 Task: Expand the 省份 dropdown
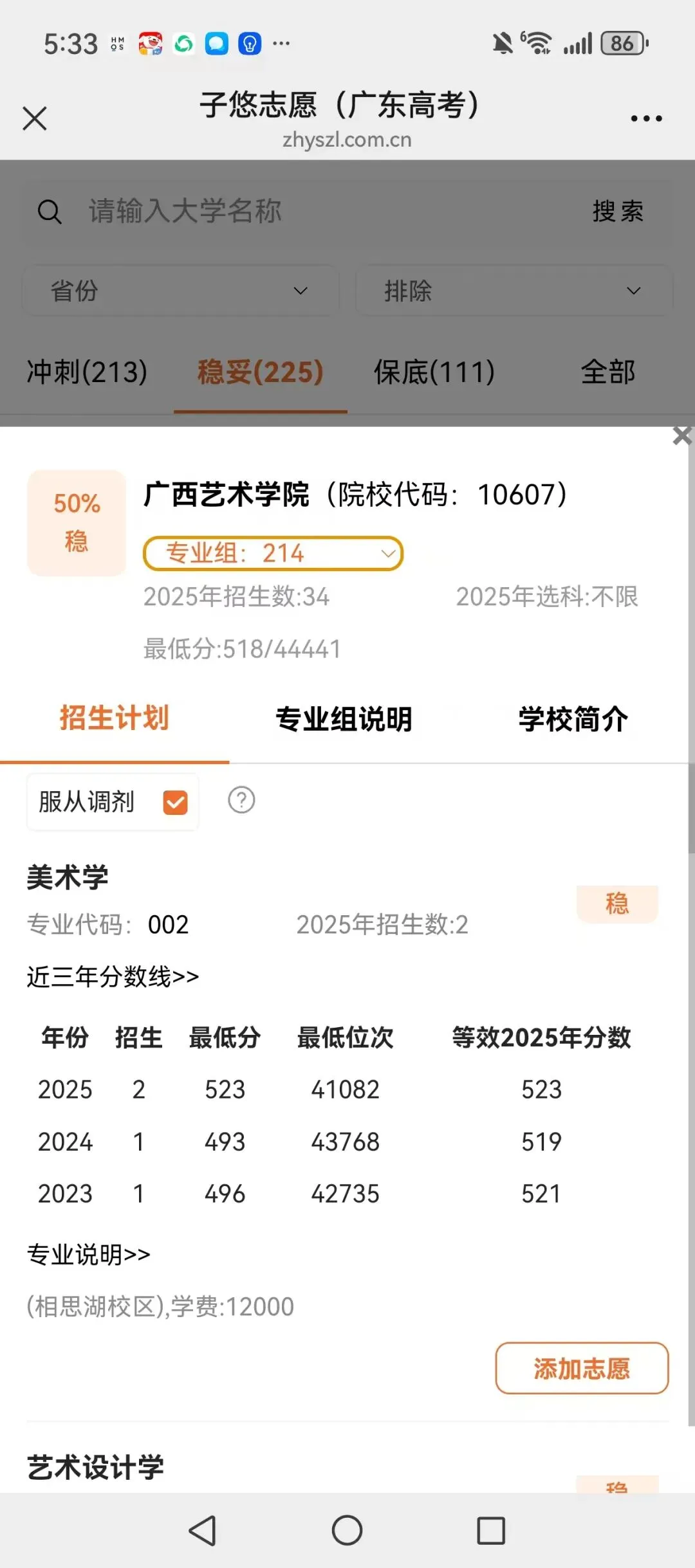tap(180, 291)
